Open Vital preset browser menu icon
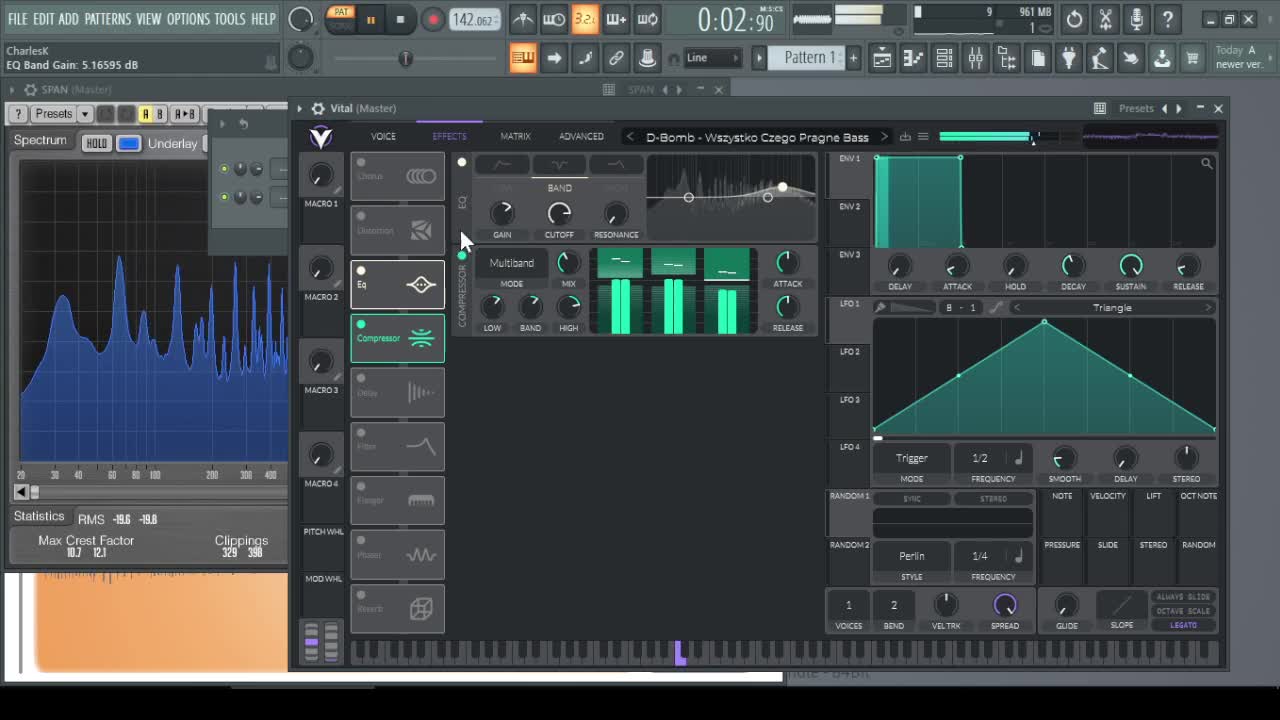This screenshot has width=1280, height=720. [x=923, y=137]
